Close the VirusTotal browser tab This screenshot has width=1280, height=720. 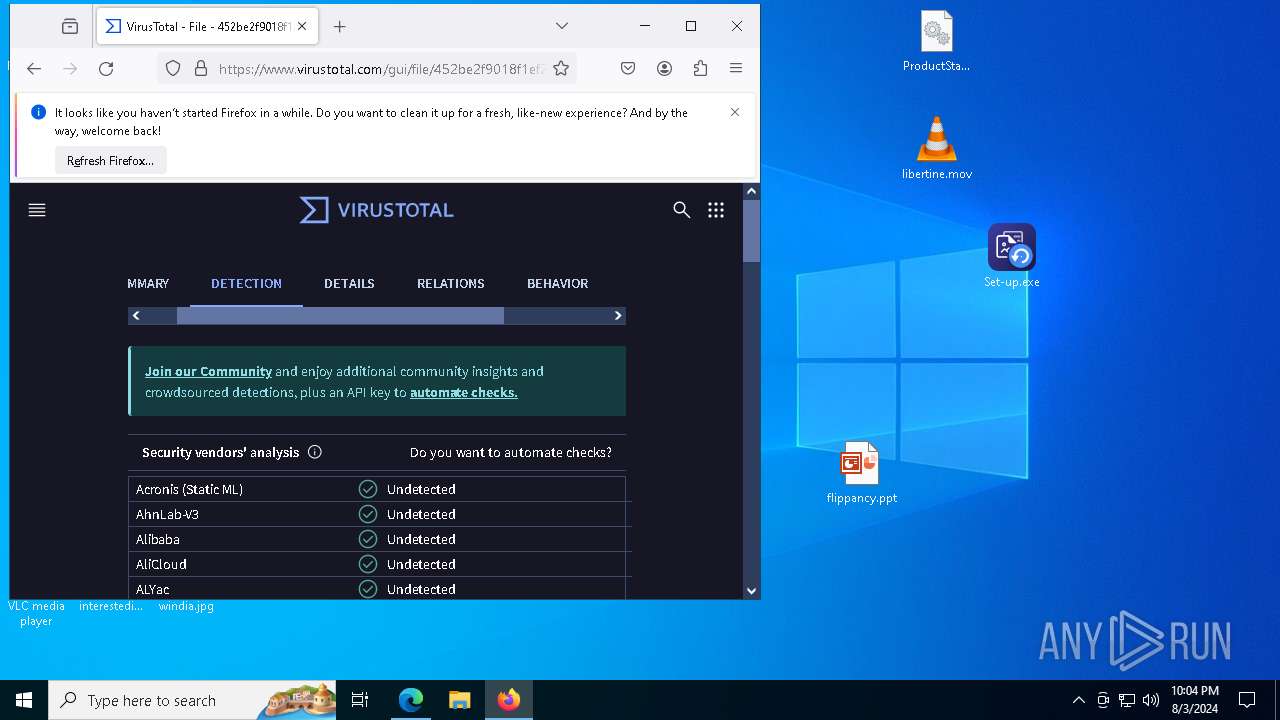pos(302,27)
